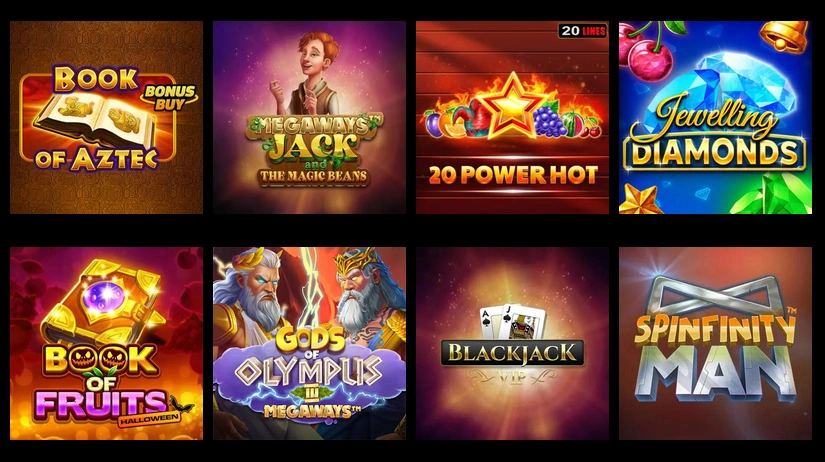Click the Halloween label on Book of Fruits
This screenshot has width=825, height=462.
coord(149,419)
